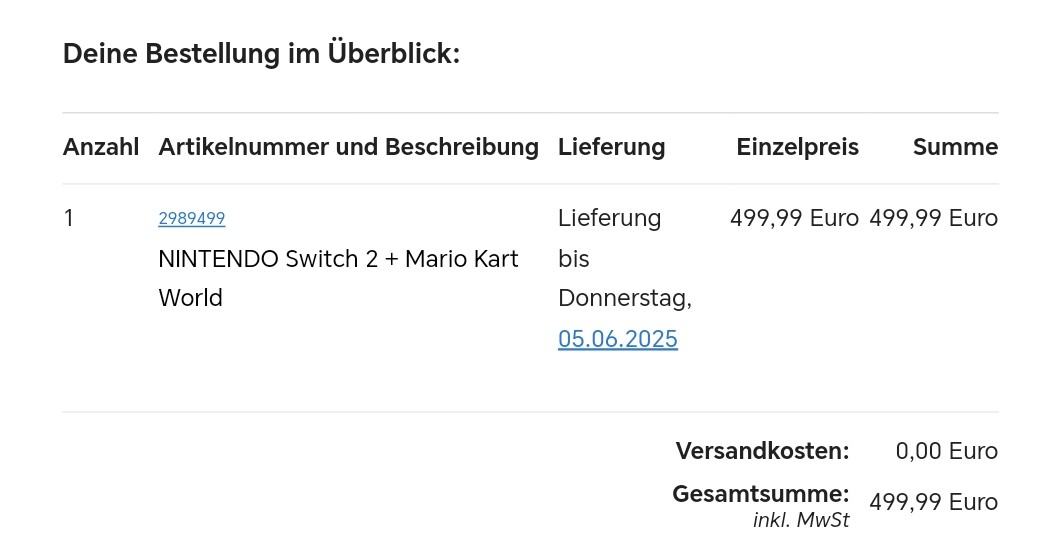Screen dimensions: 1060x553
Task: Click the NINTENDO Switch 2 product description
Action: click(x=338, y=278)
